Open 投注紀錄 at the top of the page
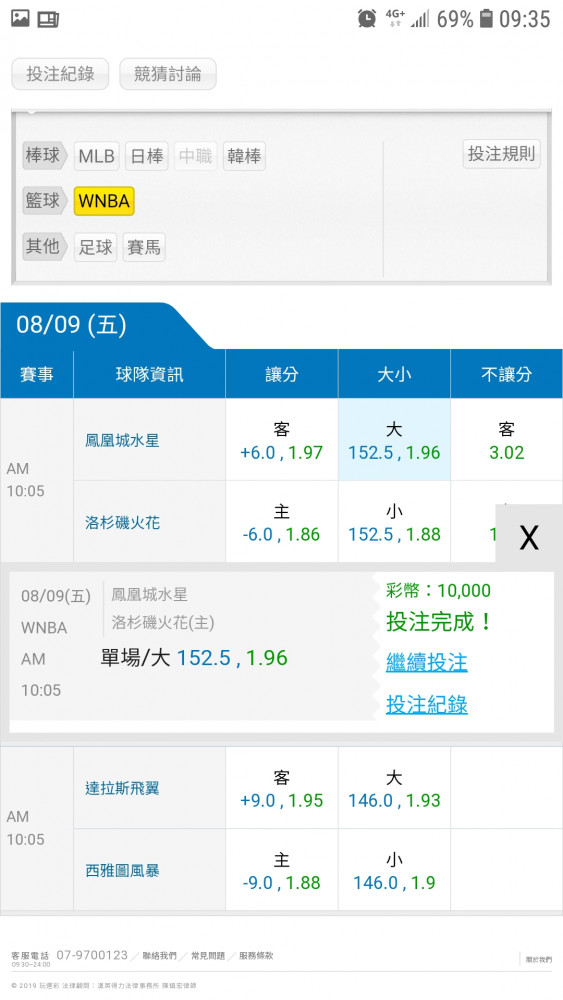This screenshot has height=1000, width=563. [x=60, y=74]
